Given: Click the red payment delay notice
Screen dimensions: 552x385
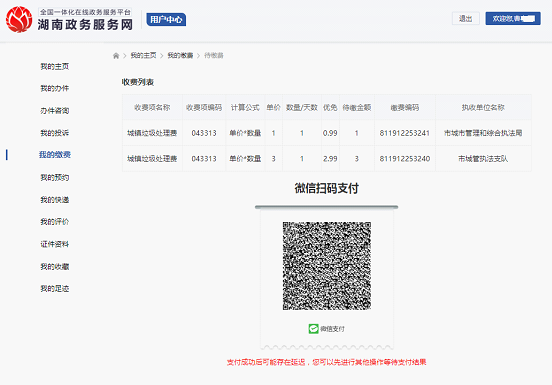Looking at the screenshot, I should [326, 362].
